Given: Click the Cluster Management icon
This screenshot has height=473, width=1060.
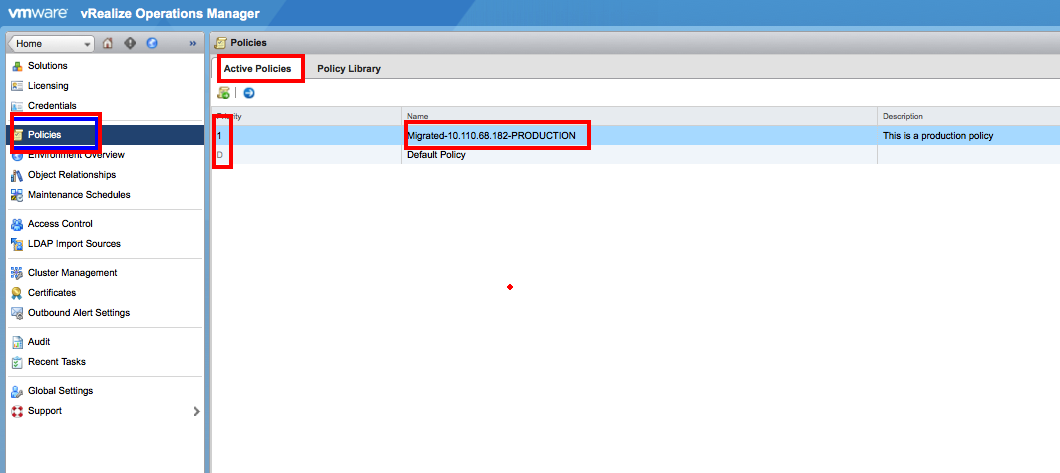Looking at the screenshot, I should (18, 273).
